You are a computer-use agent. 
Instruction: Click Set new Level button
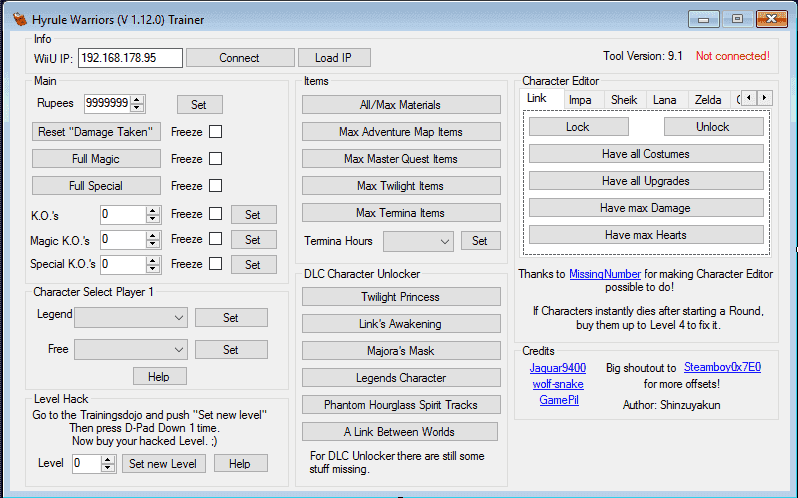[x=163, y=463]
